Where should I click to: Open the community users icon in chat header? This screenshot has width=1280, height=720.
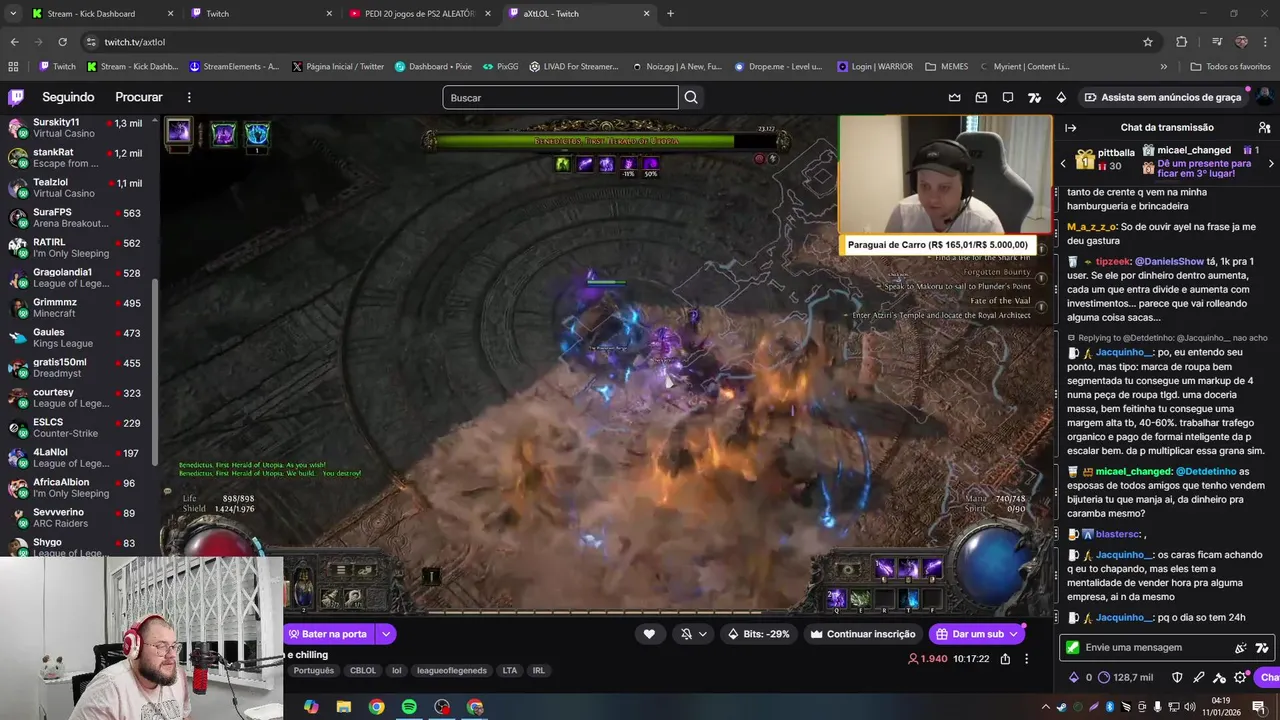[1264, 127]
